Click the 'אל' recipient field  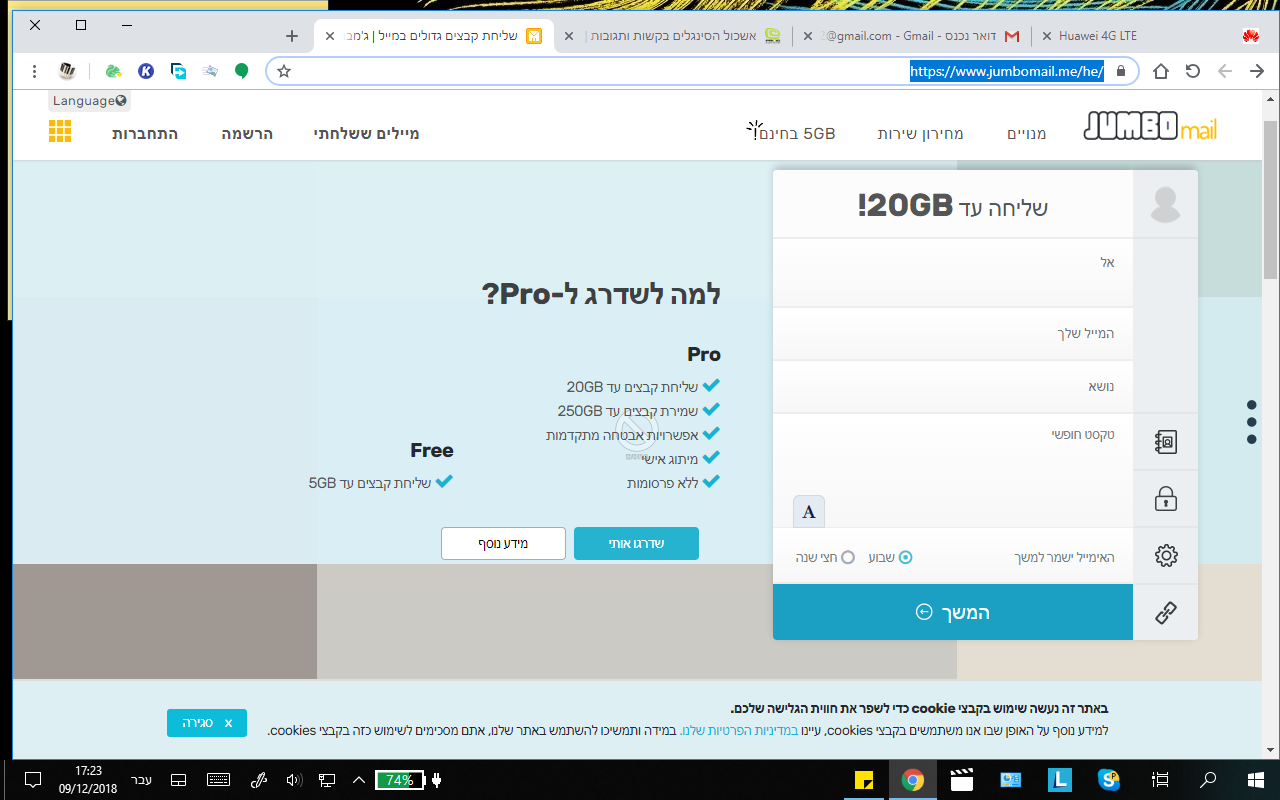coord(953,272)
